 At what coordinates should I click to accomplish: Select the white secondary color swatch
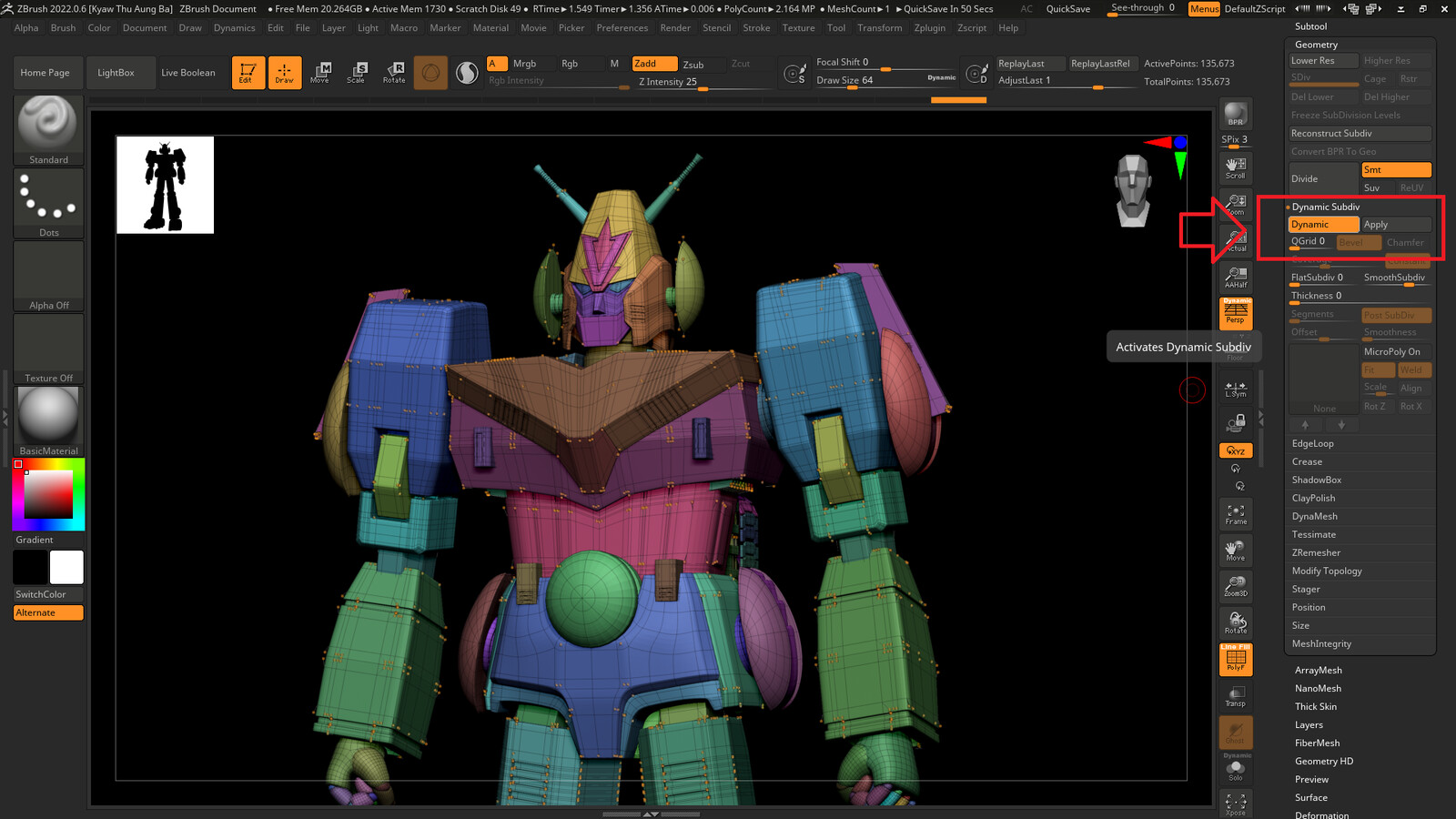point(66,567)
